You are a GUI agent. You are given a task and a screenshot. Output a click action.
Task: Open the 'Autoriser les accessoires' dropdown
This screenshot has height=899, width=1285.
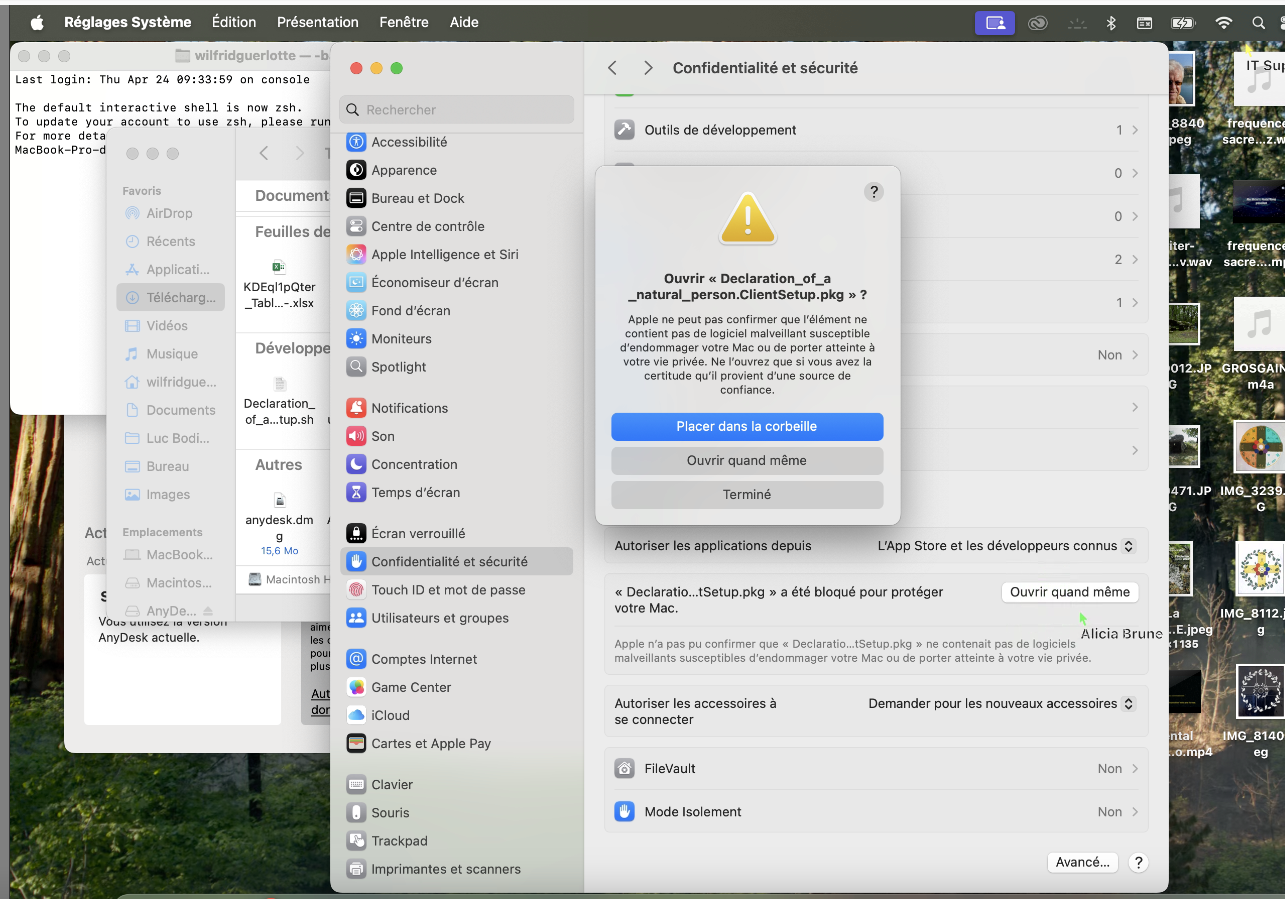[x=1001, y=704]
